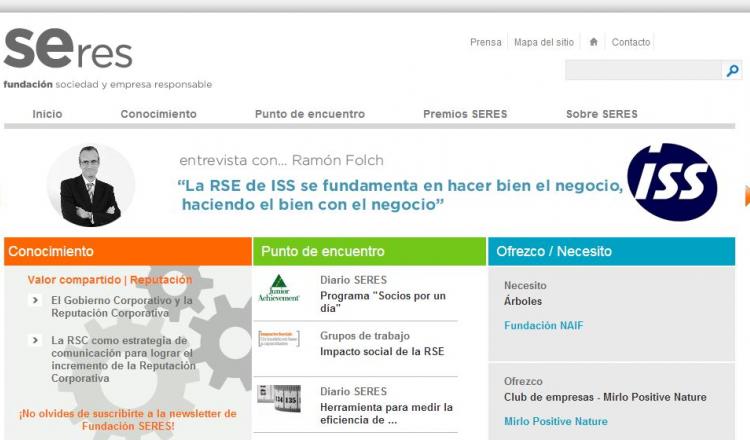Open the Valor compartido link
This screenshot has width=750, height=440.
[x=74, y=280]
